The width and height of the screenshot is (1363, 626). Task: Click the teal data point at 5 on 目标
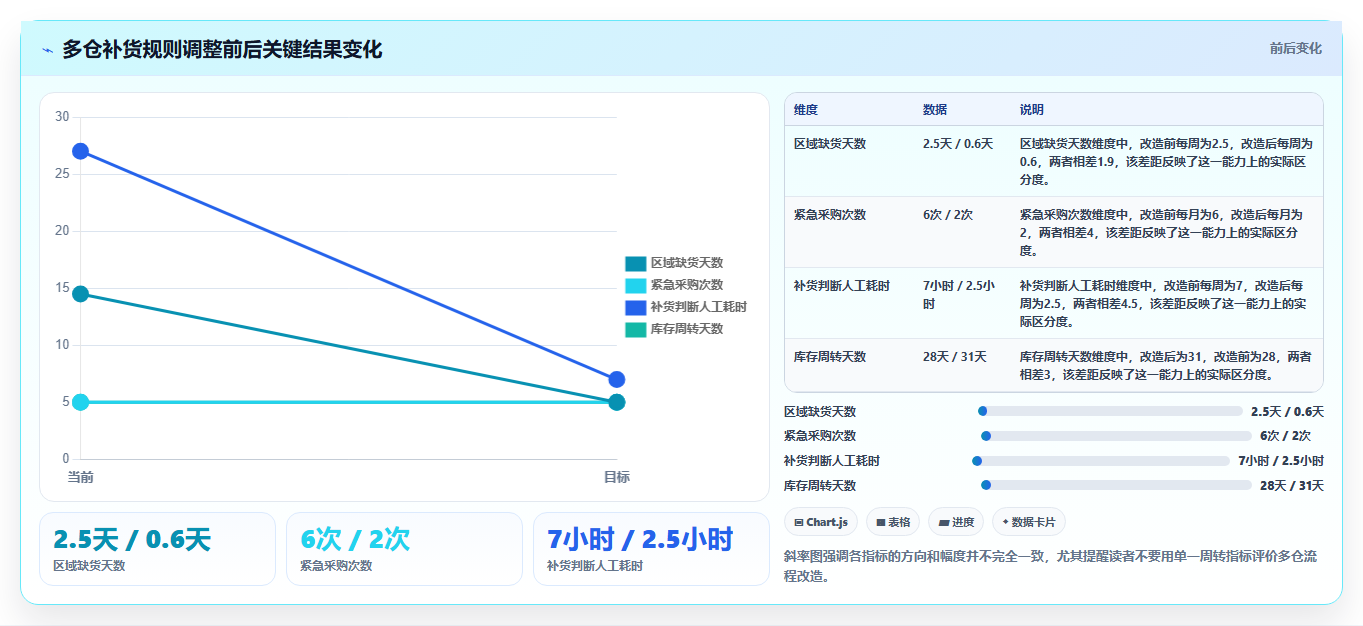[x=617, y=402]
